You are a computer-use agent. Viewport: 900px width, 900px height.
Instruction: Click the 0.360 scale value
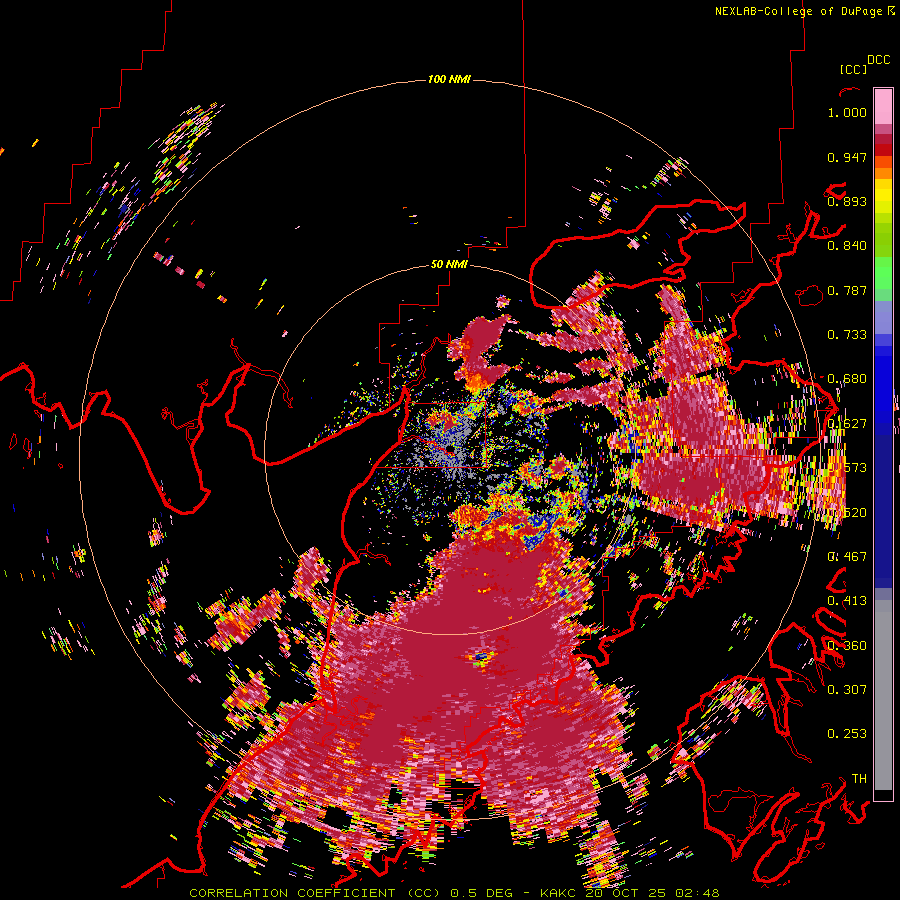[x=847, y=646]
